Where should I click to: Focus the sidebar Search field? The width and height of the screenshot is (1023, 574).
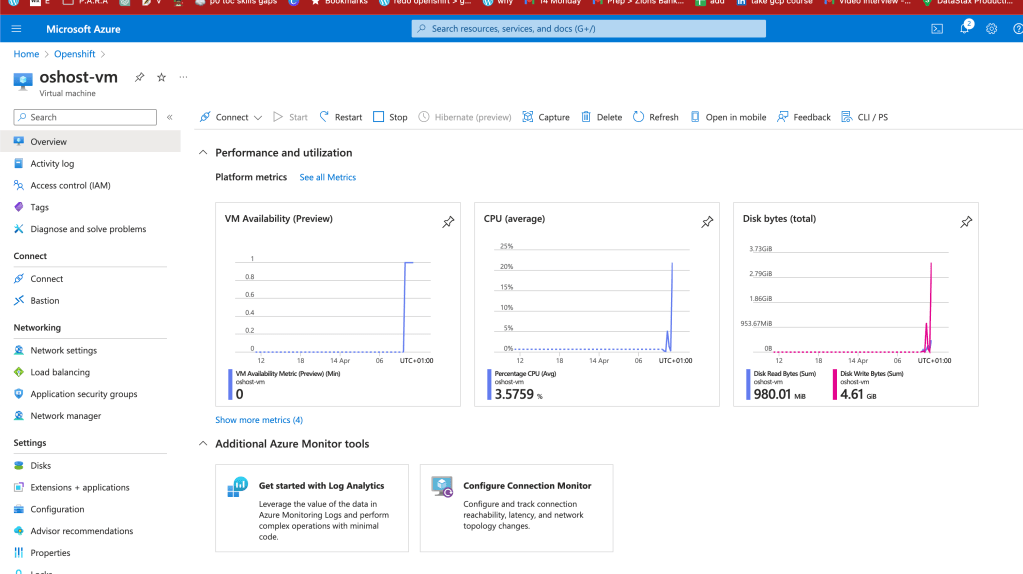coord(85,117)
